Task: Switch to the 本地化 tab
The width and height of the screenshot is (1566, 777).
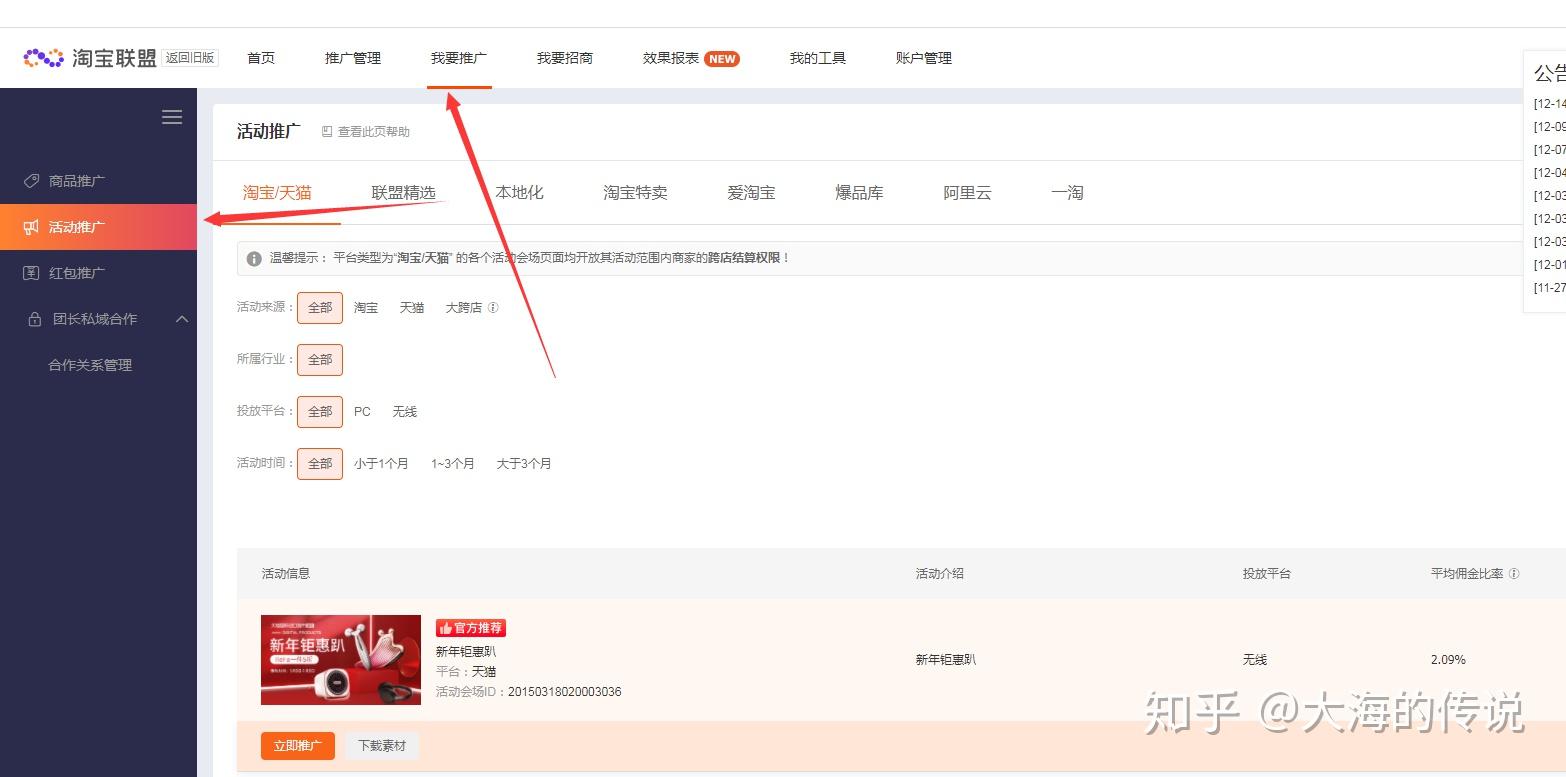Action: point(519,193)
